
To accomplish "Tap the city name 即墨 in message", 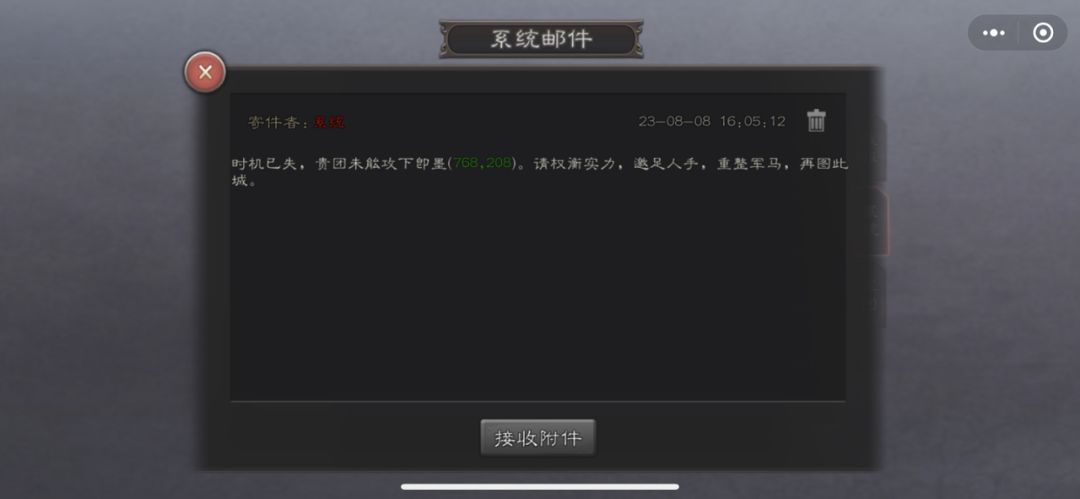I will click(433, 164).
